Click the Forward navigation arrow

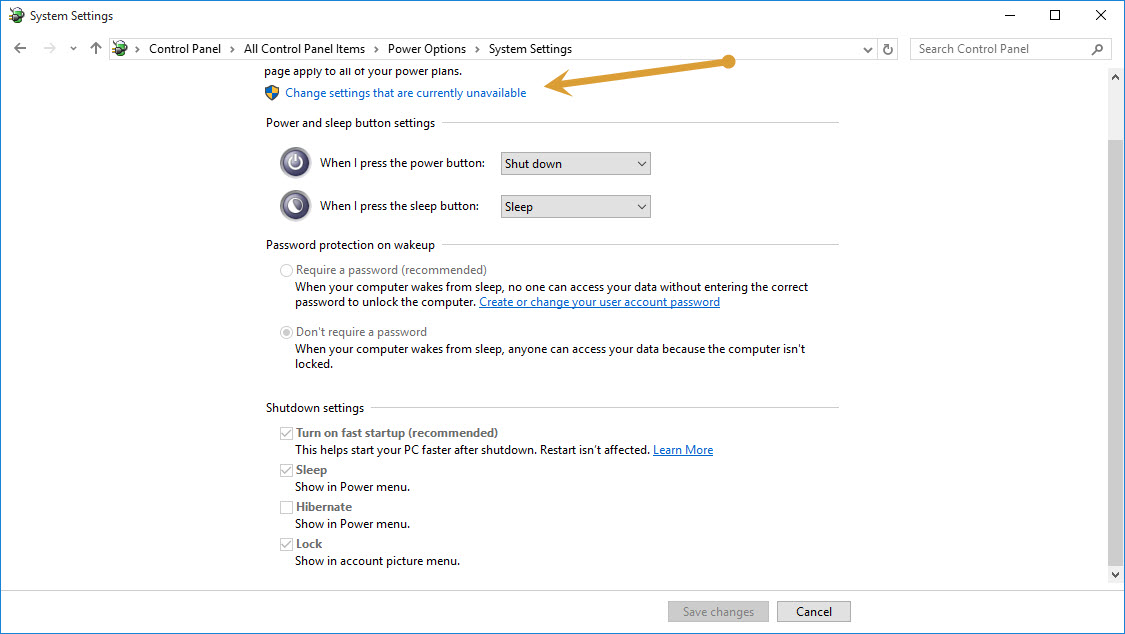[x=50, y=49]
